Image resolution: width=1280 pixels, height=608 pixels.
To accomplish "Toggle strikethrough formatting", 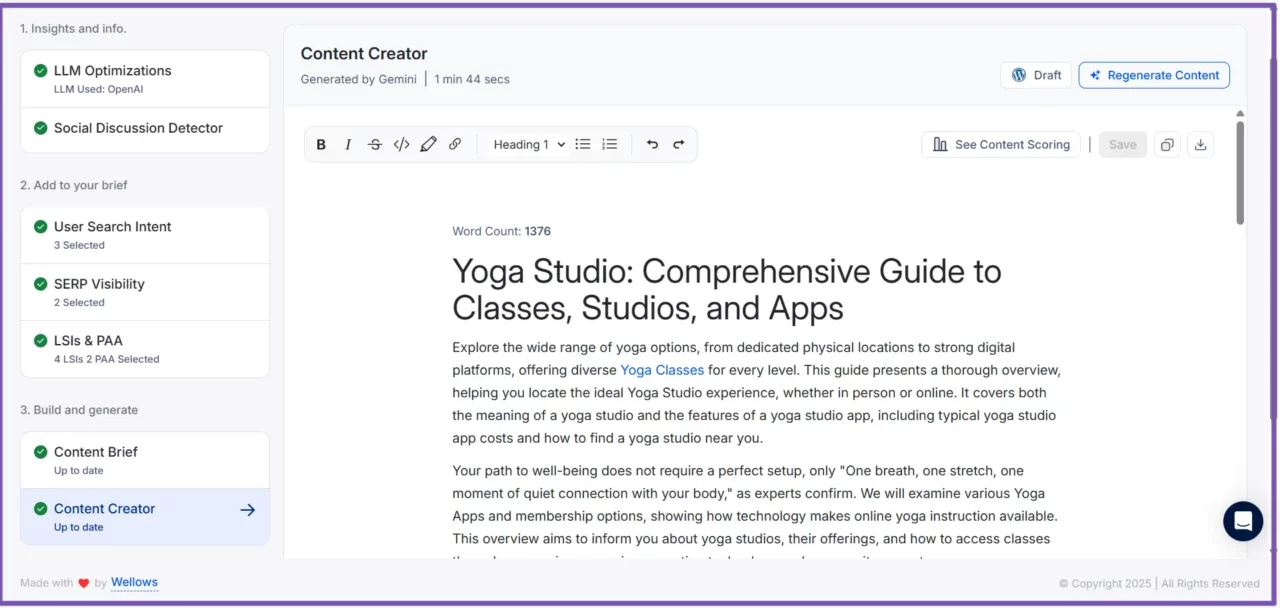I will pyautogui.click(x=374, y=144).
